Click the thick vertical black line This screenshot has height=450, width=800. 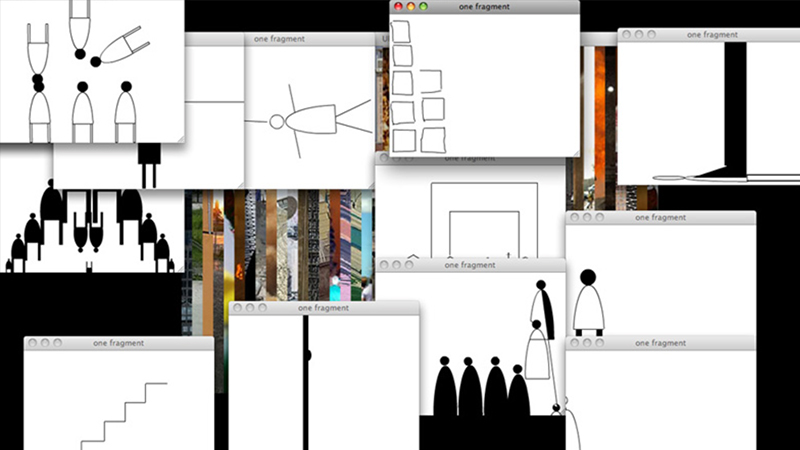(306, 382)
